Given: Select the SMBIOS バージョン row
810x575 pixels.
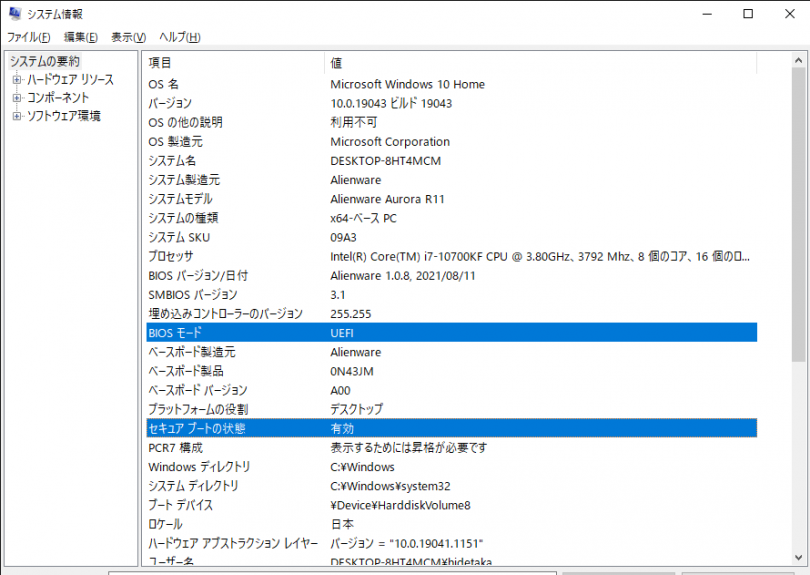Looking at the screenshot, I should 451,294.
